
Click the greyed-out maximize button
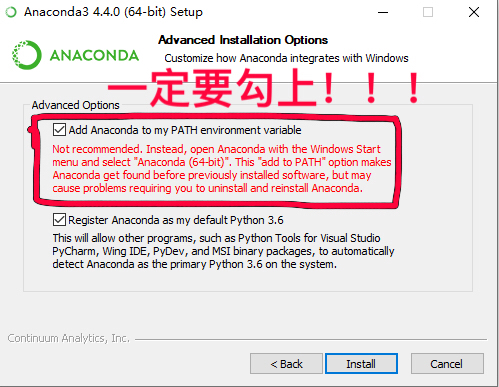click(x=428, y=12)
